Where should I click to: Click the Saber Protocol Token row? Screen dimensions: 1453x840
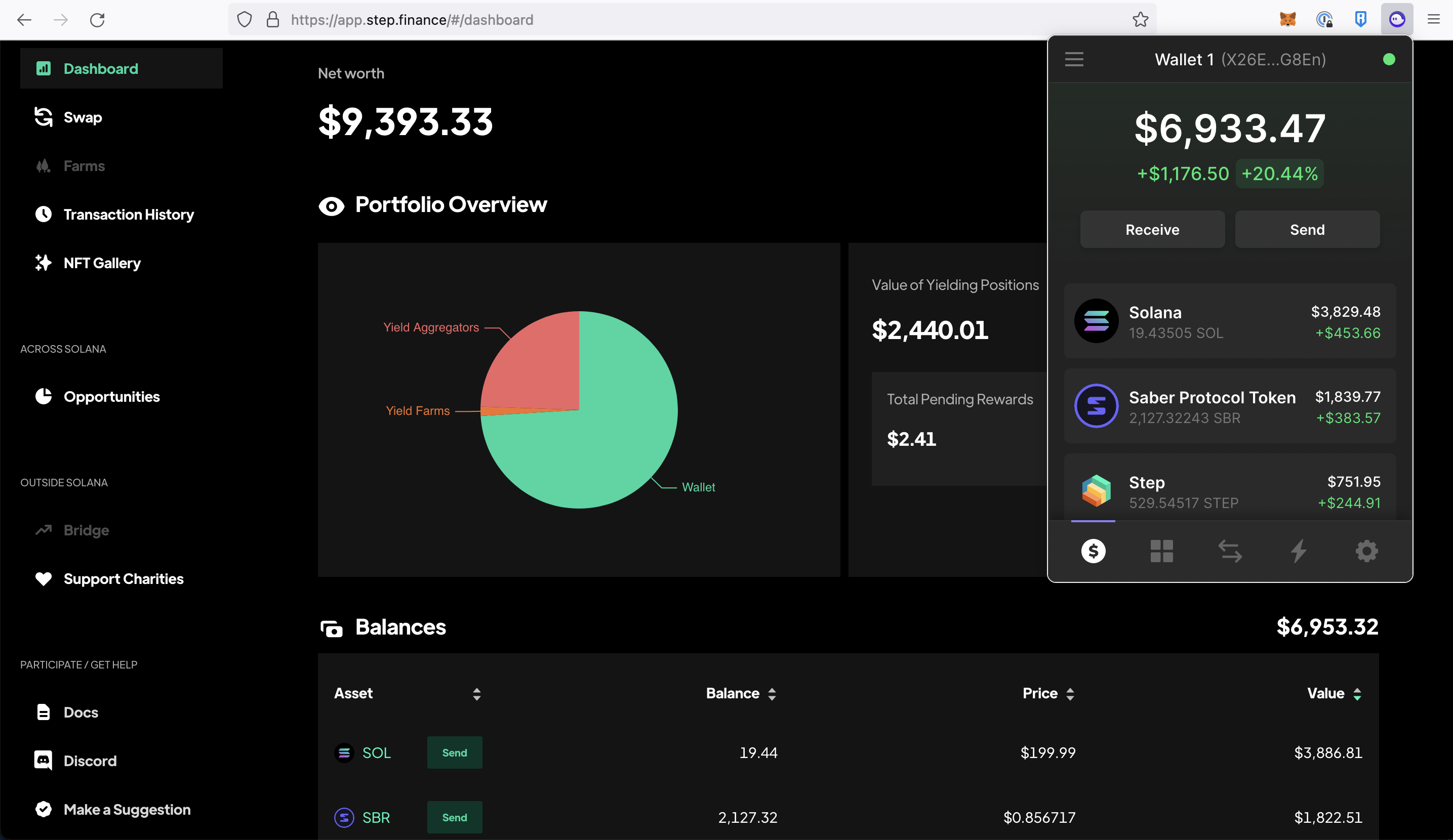point(1230,406)
